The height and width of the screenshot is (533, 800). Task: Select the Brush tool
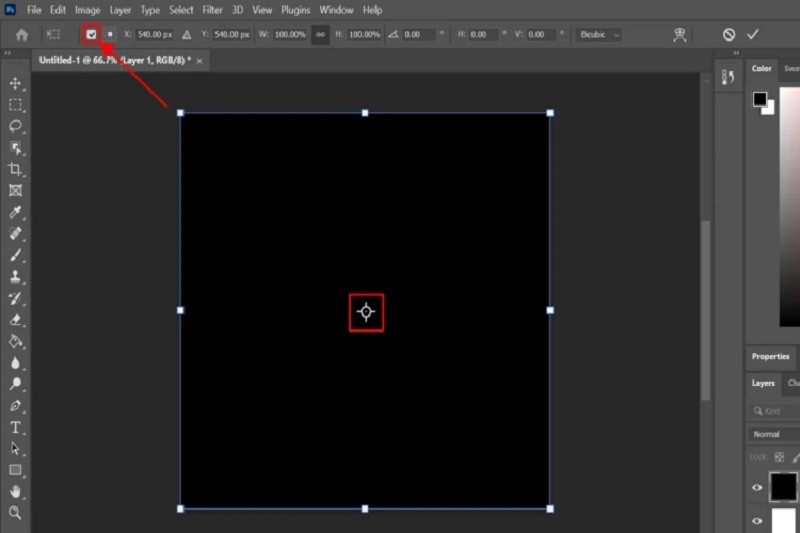point(16,255)
